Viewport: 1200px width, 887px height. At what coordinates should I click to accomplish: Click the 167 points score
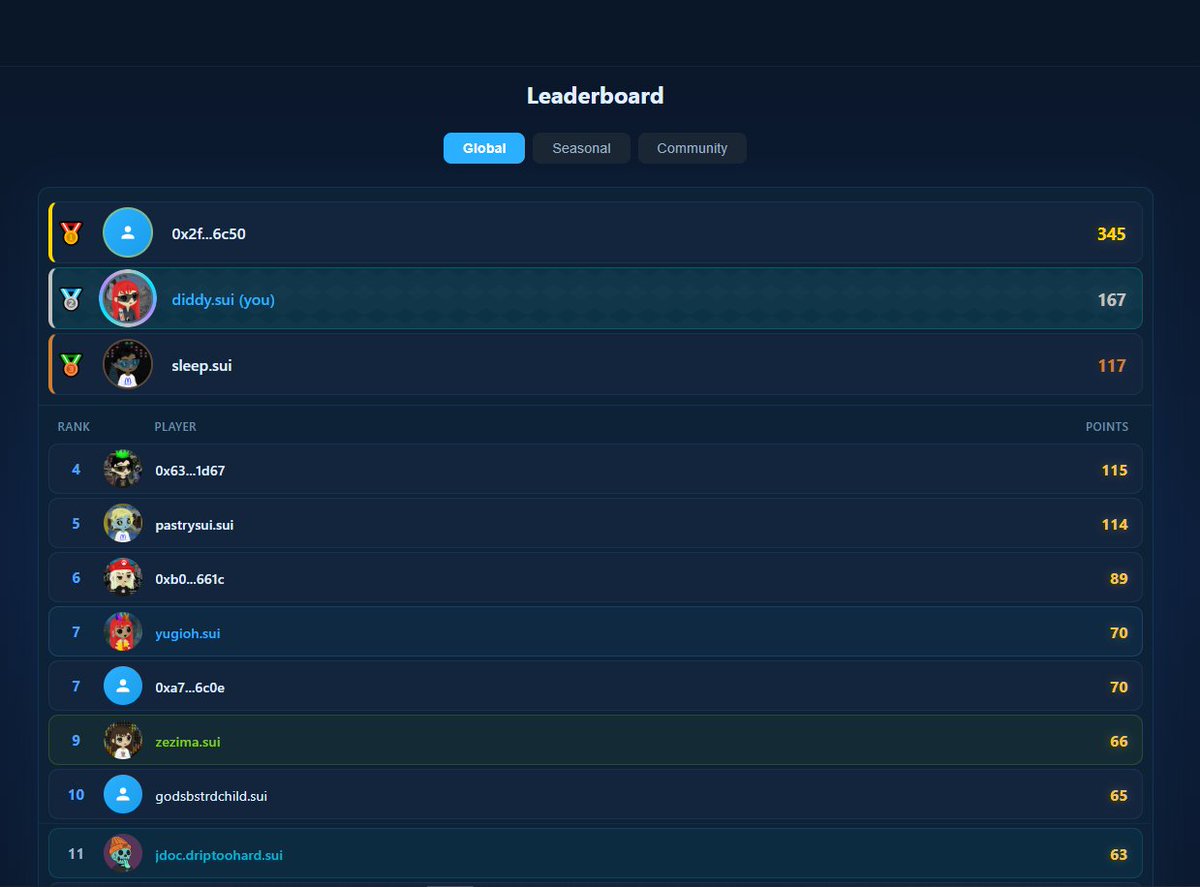click(1111, 299)
